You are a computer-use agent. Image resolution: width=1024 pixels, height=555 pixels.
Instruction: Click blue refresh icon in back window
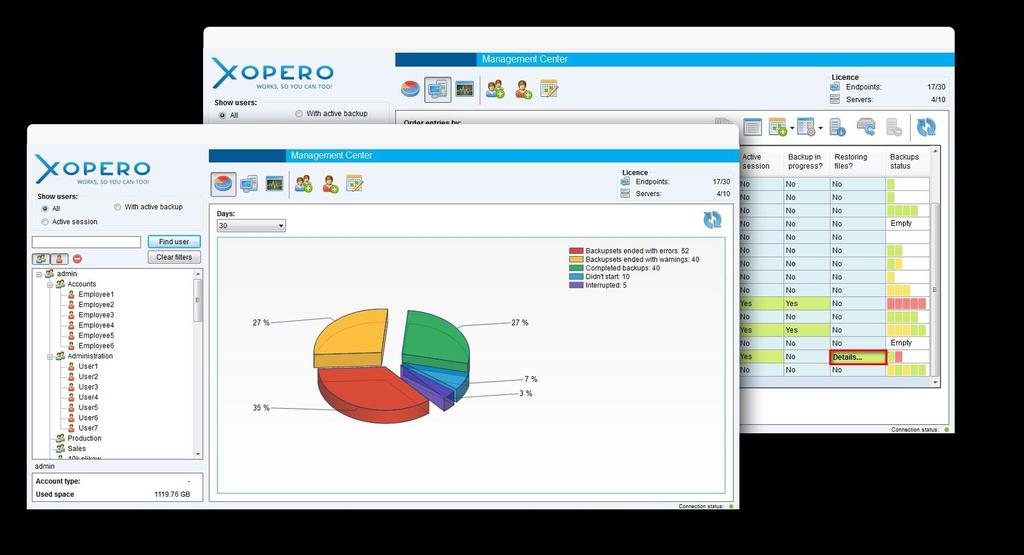[926, 127]
